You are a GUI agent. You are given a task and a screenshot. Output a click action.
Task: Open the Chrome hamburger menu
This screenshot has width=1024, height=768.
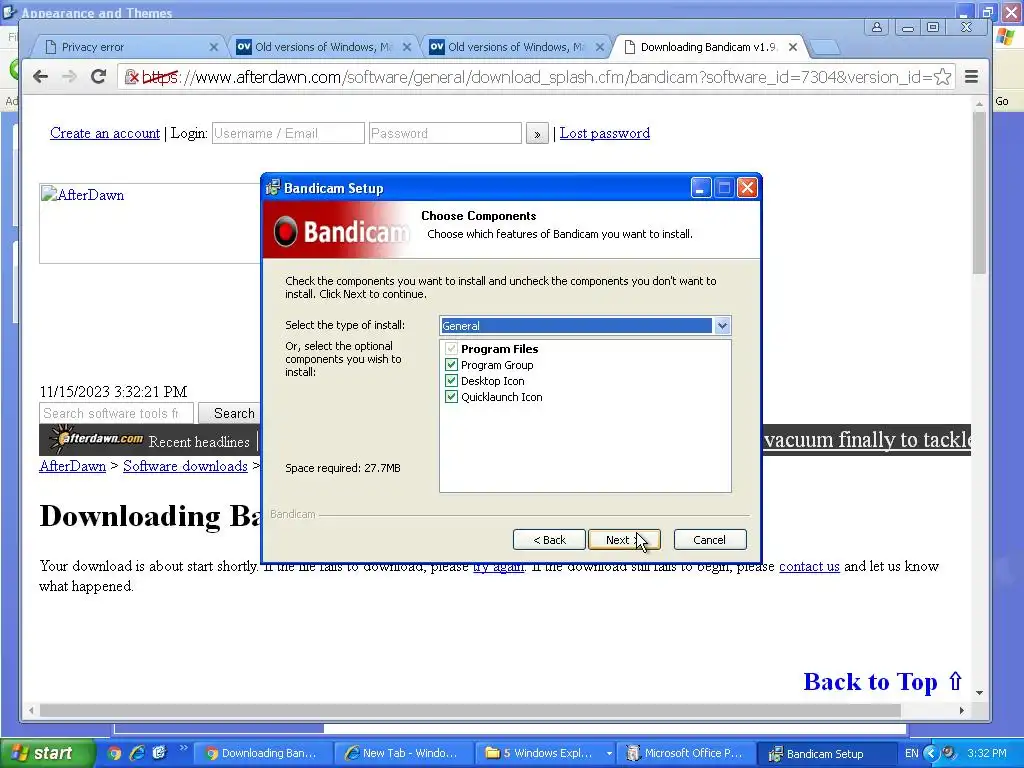tap(972, 77)
